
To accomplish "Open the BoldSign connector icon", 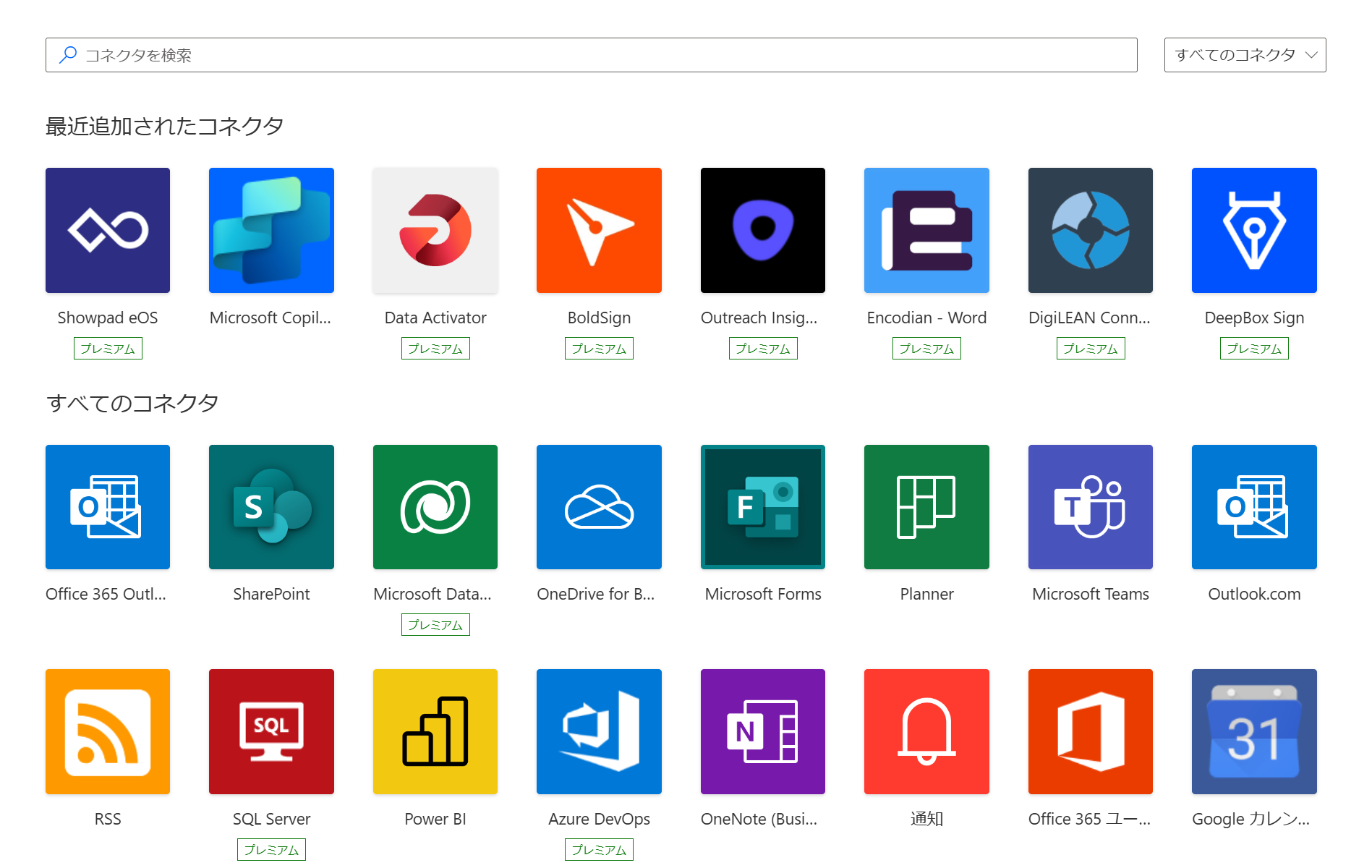I will pos(599,230).
